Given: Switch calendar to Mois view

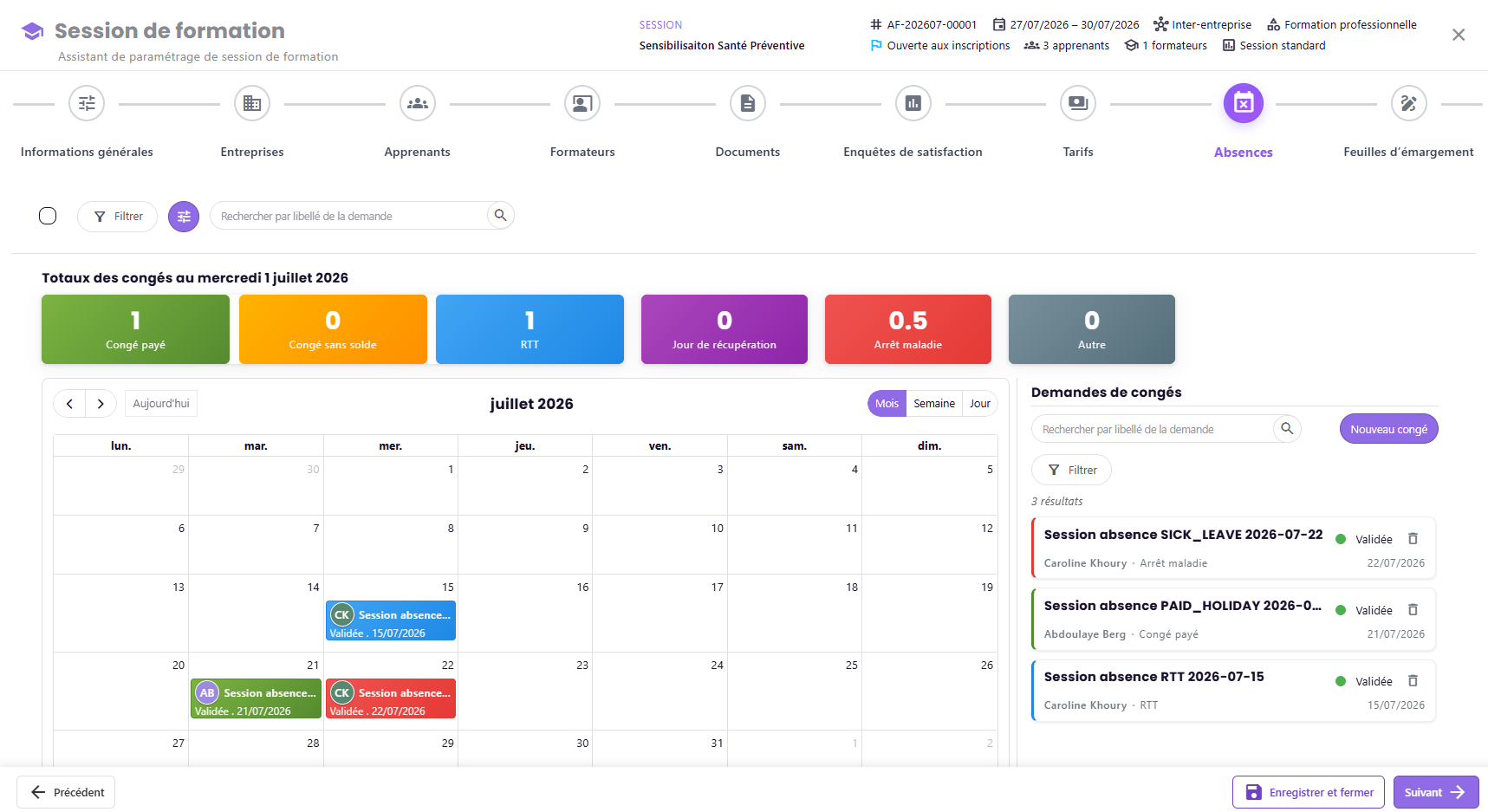Looking at the screenshot, I should [x=887, y=404].
